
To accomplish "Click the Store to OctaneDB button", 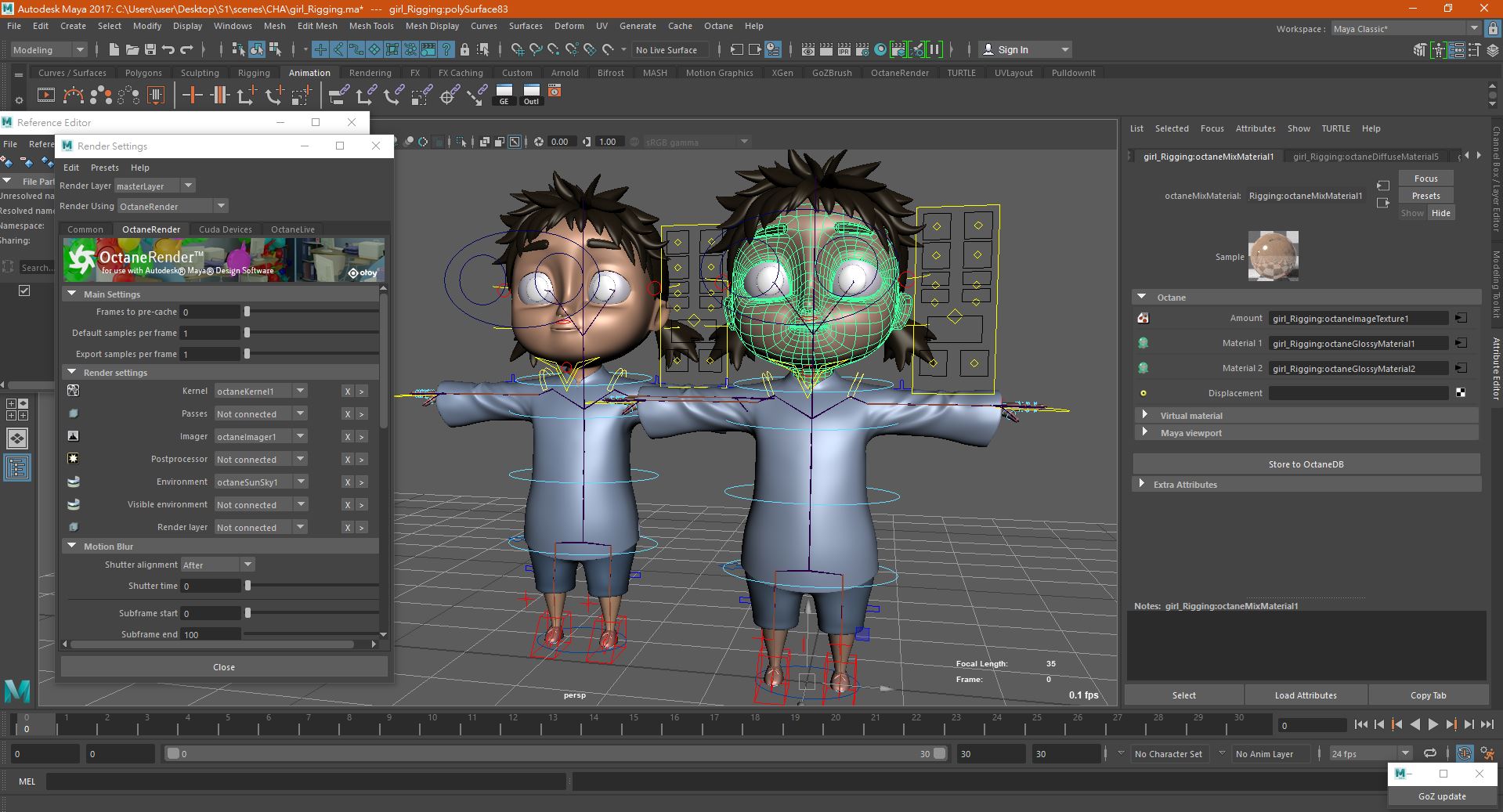I will pyautogui.click(x=1306, y=464).
